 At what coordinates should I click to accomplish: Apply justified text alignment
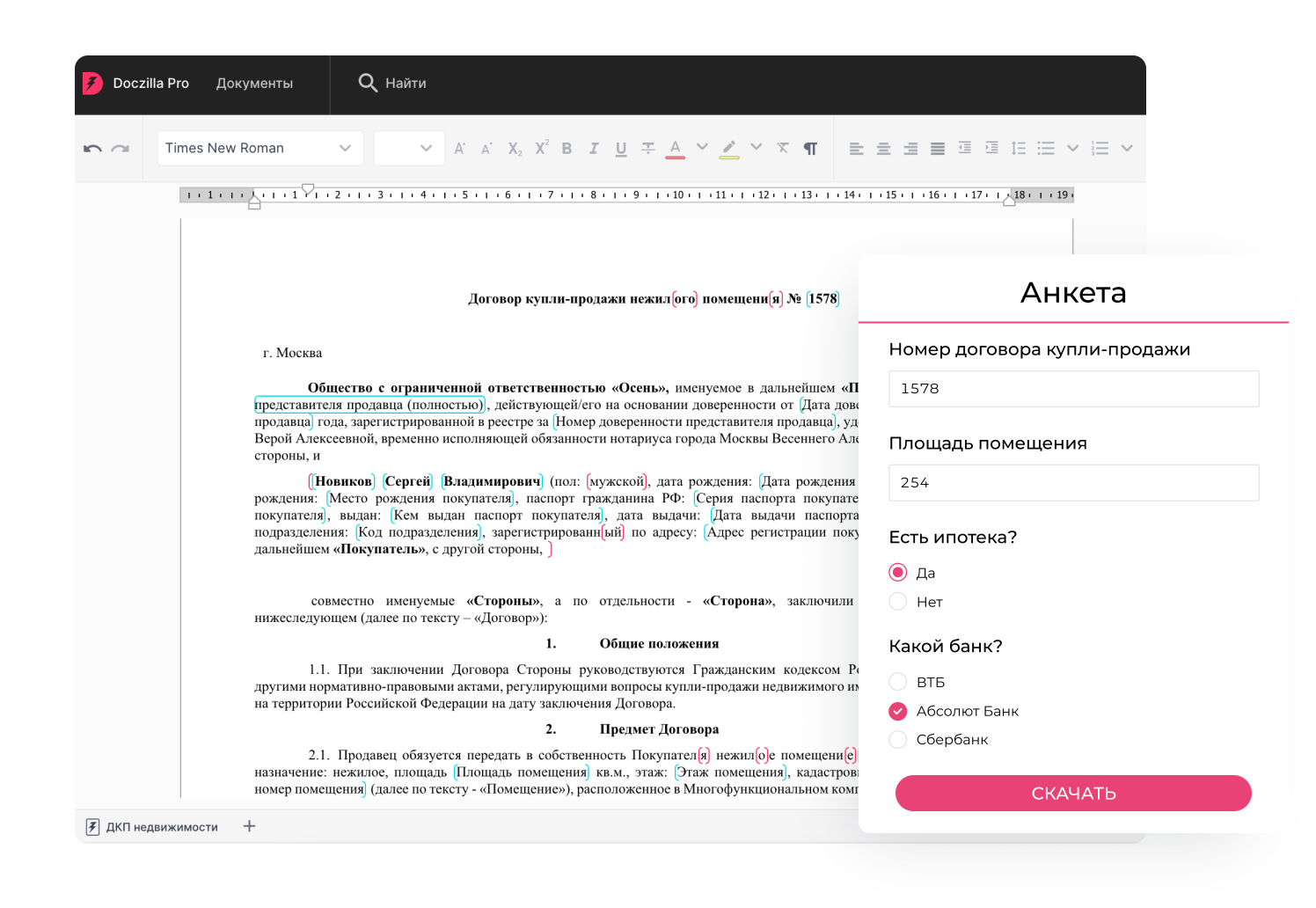coord(937,148)
